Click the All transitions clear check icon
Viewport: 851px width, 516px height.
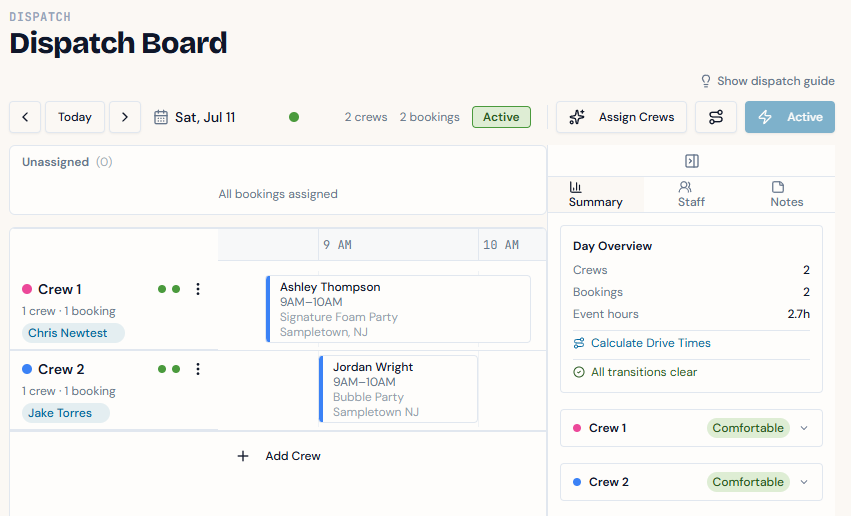point(579,372)
